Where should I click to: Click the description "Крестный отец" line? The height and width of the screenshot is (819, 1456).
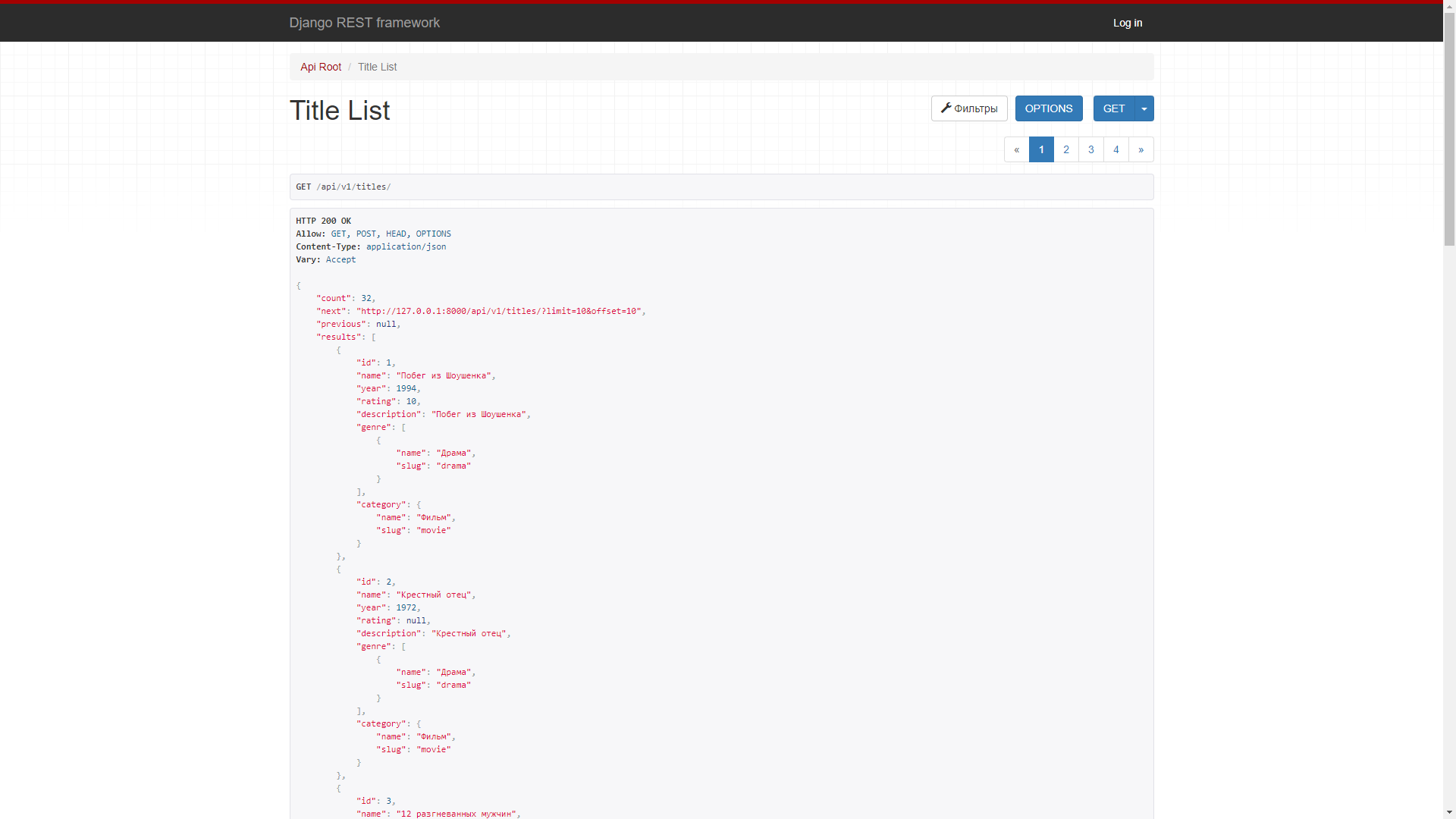tap(434, 633)
